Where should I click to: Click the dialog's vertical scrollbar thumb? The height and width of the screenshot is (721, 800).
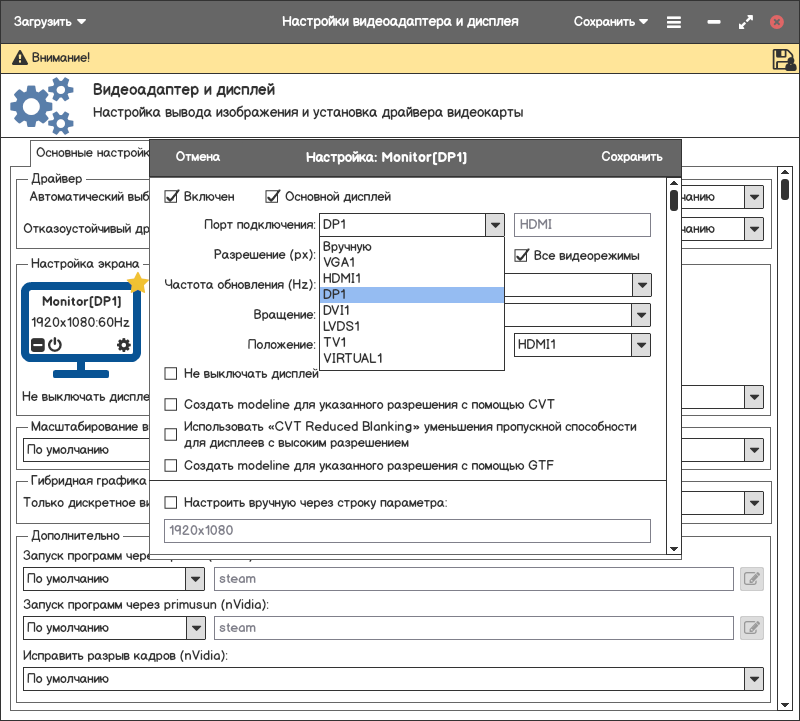pos(673,198)
